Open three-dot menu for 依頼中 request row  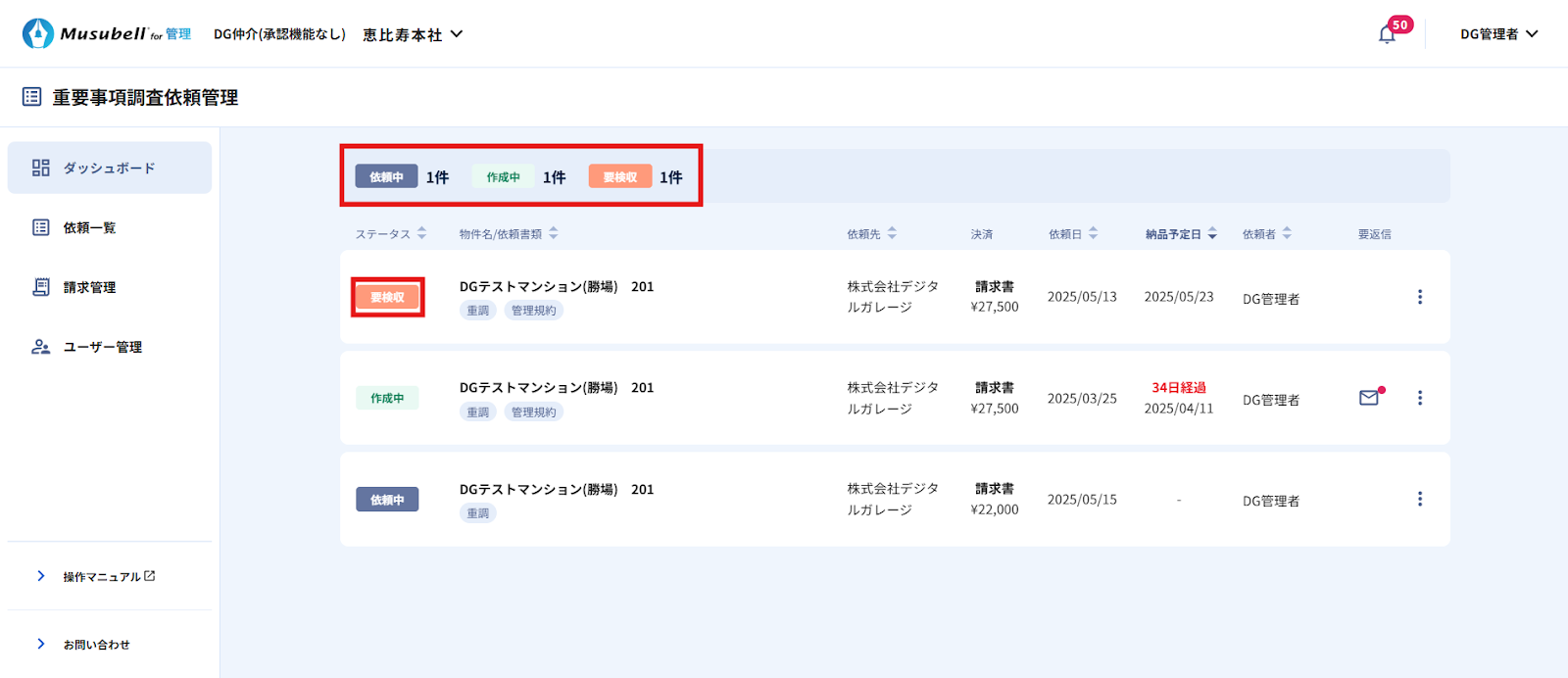coord(1419,500)
